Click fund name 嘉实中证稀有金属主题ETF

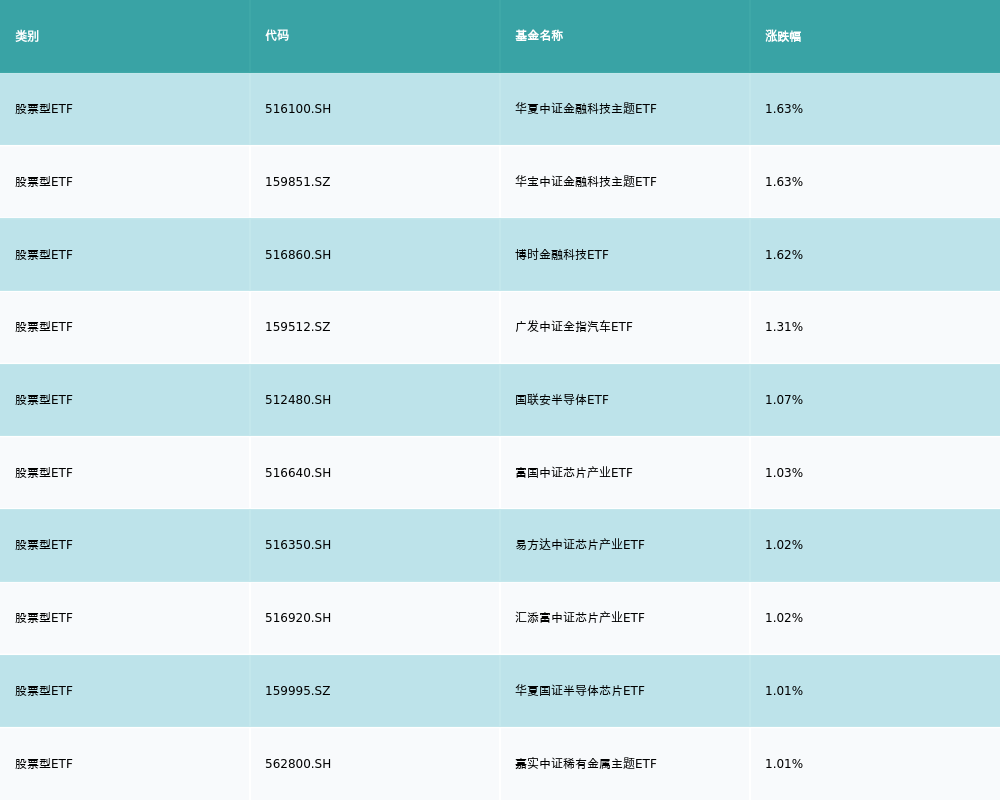(586, 764)
